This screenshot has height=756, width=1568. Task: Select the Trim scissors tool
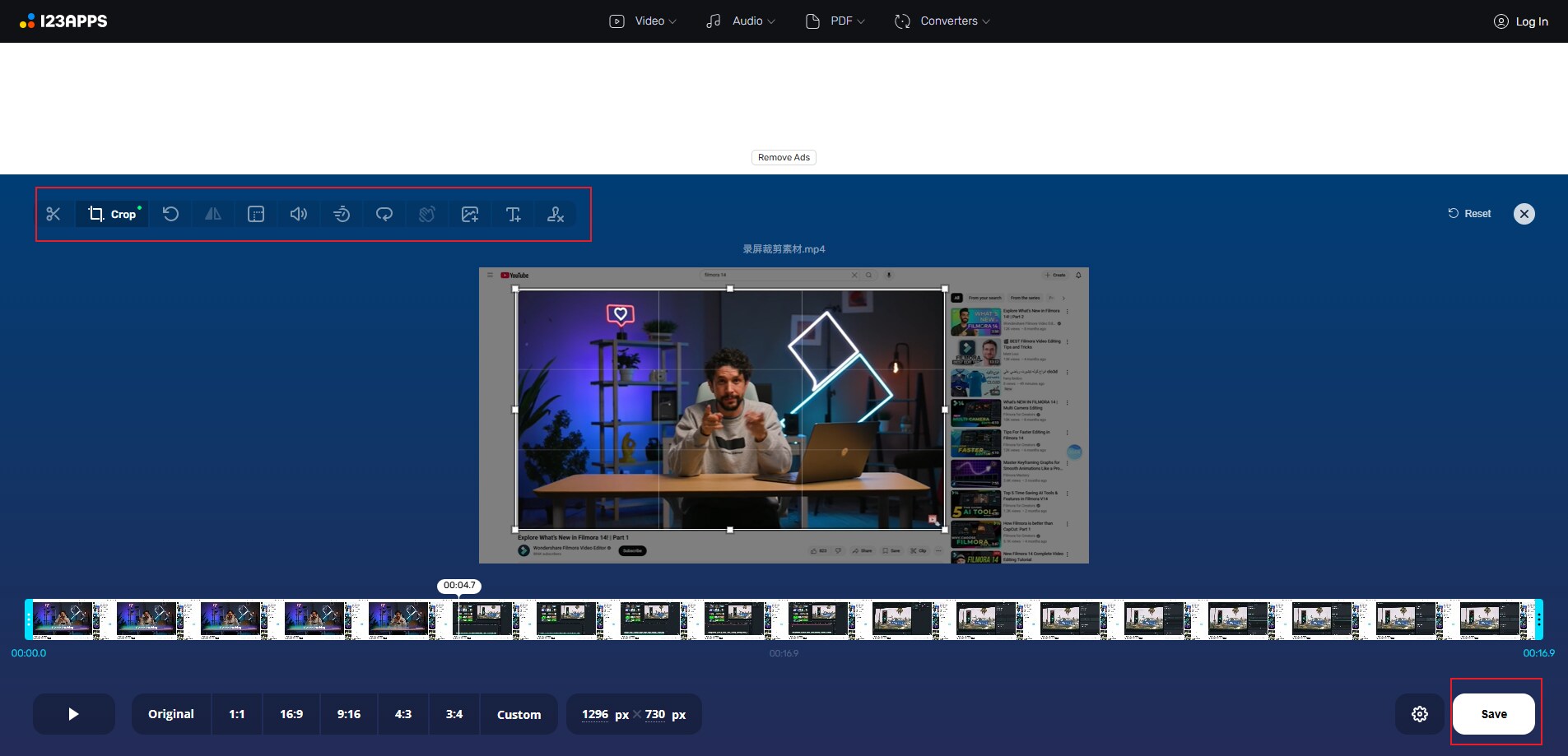point(54,214)
